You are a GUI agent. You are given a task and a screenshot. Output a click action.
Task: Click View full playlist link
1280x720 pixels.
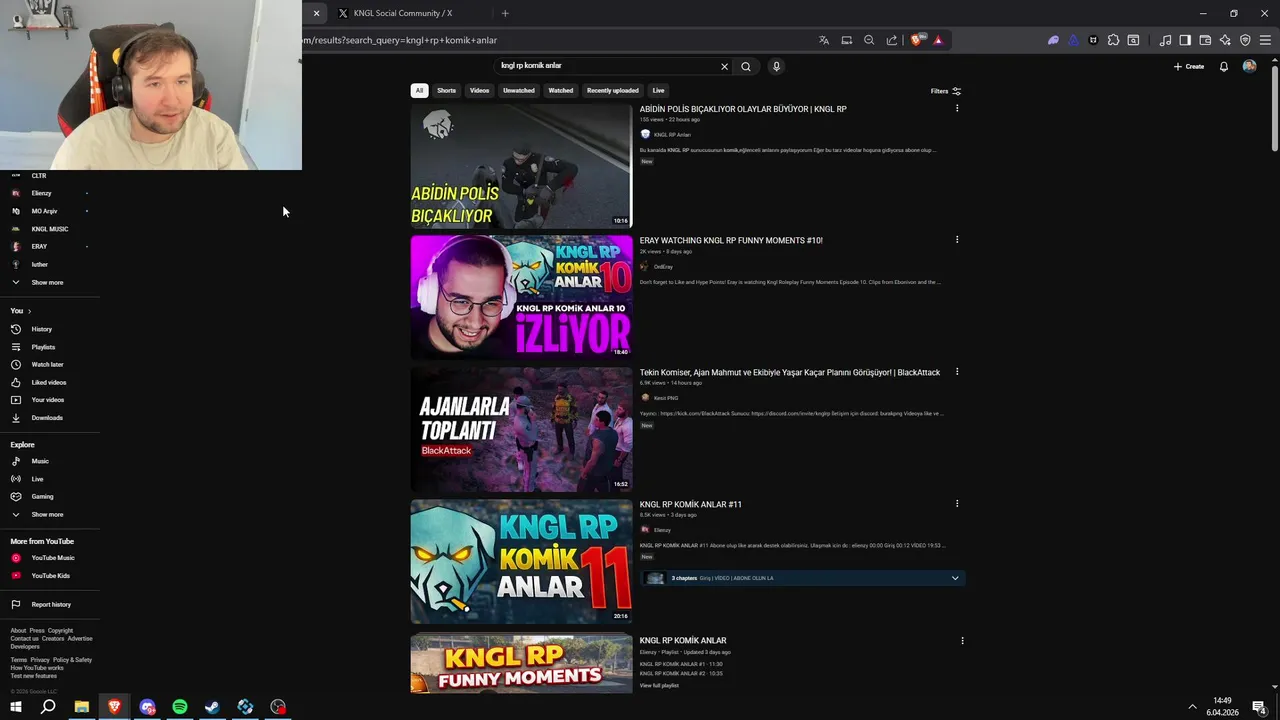coord(659,685)
